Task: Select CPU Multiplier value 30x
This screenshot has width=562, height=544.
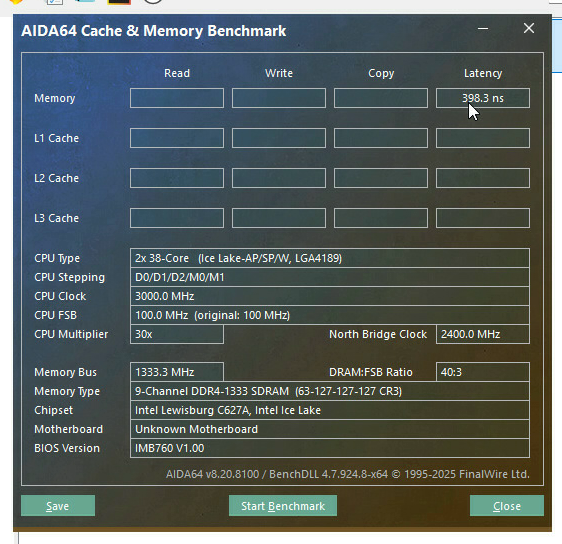Action: [x=177, y=334]
